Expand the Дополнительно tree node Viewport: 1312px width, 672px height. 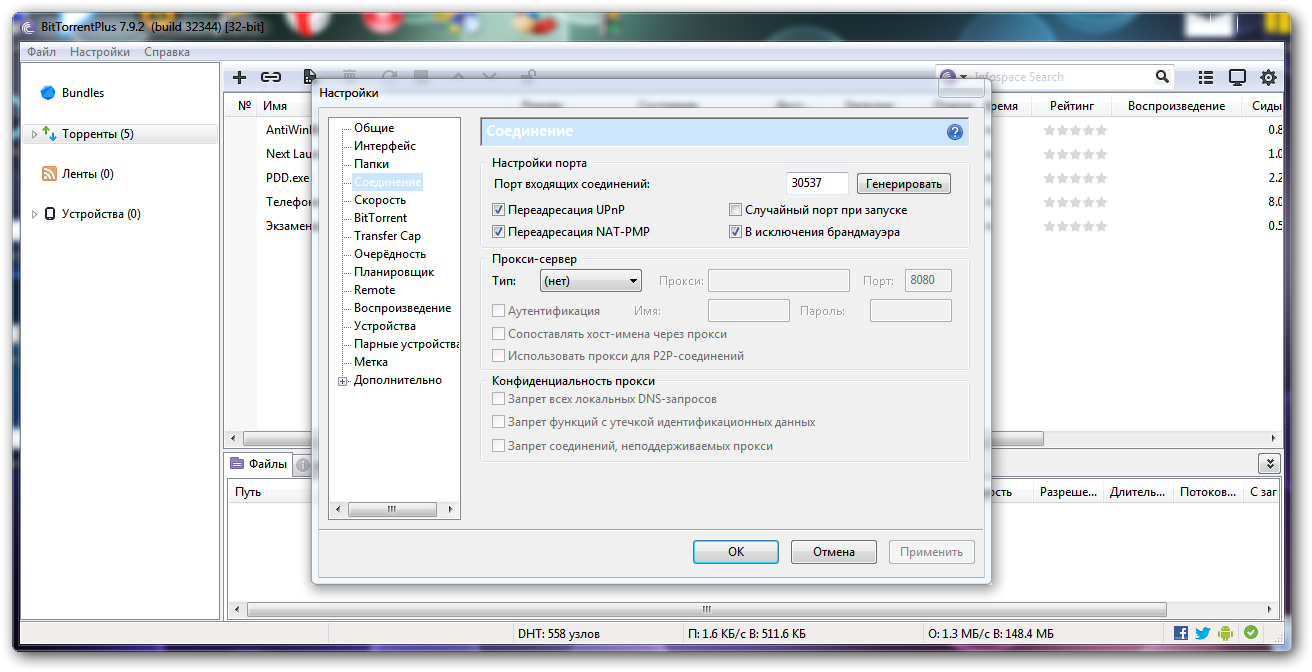pos(343,381)
